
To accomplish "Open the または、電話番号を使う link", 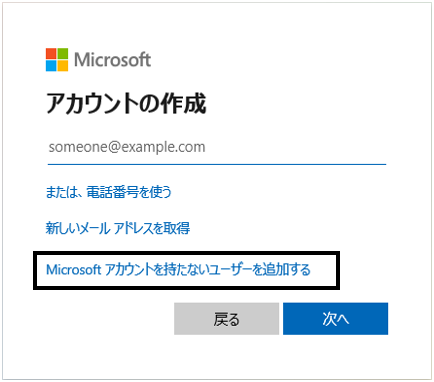I will tap(108, 192).
